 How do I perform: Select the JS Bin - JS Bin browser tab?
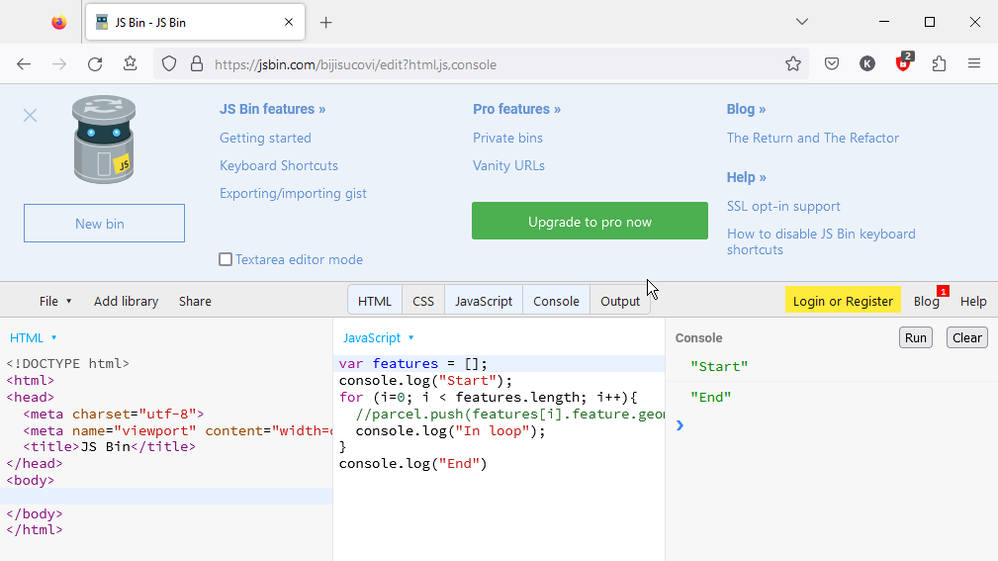[x=195, y=22]
